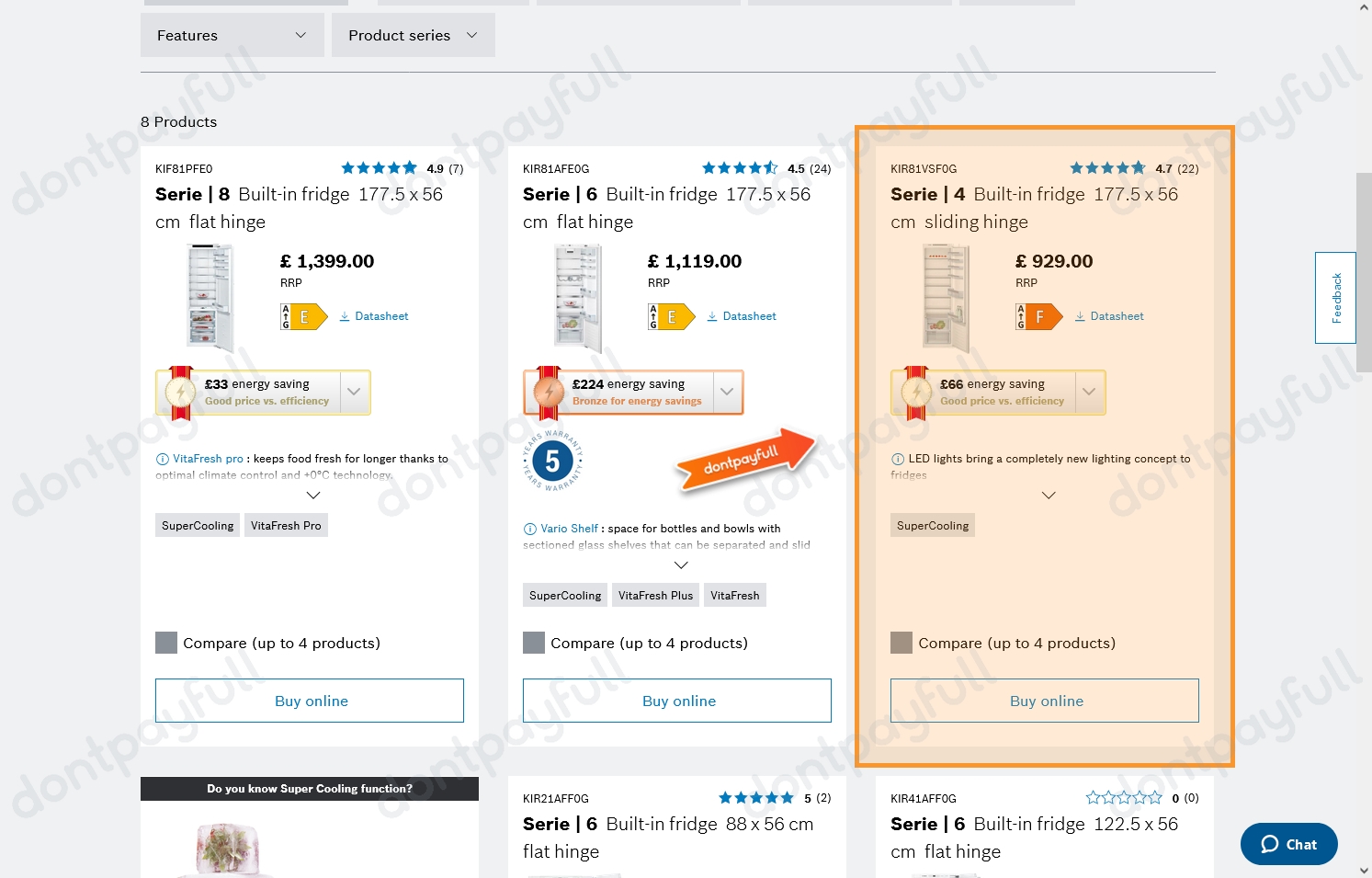Image resolution: width=1372 pixels, height=878 pixels.
Task: Expand the £224 energy saving dropdown
Action: 727,393
